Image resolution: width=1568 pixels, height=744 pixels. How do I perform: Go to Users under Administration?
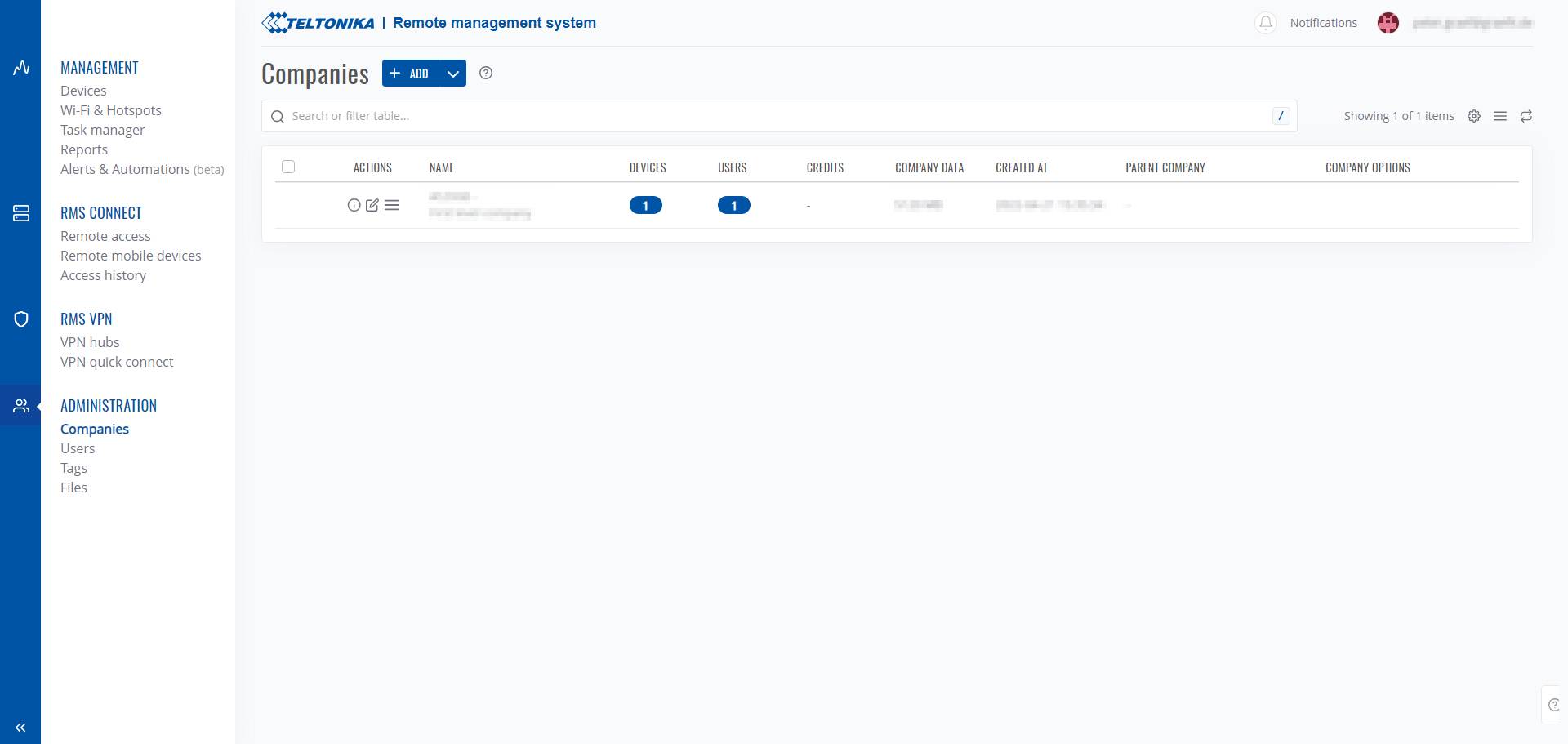pyautogui.click(x=78, y=448)
